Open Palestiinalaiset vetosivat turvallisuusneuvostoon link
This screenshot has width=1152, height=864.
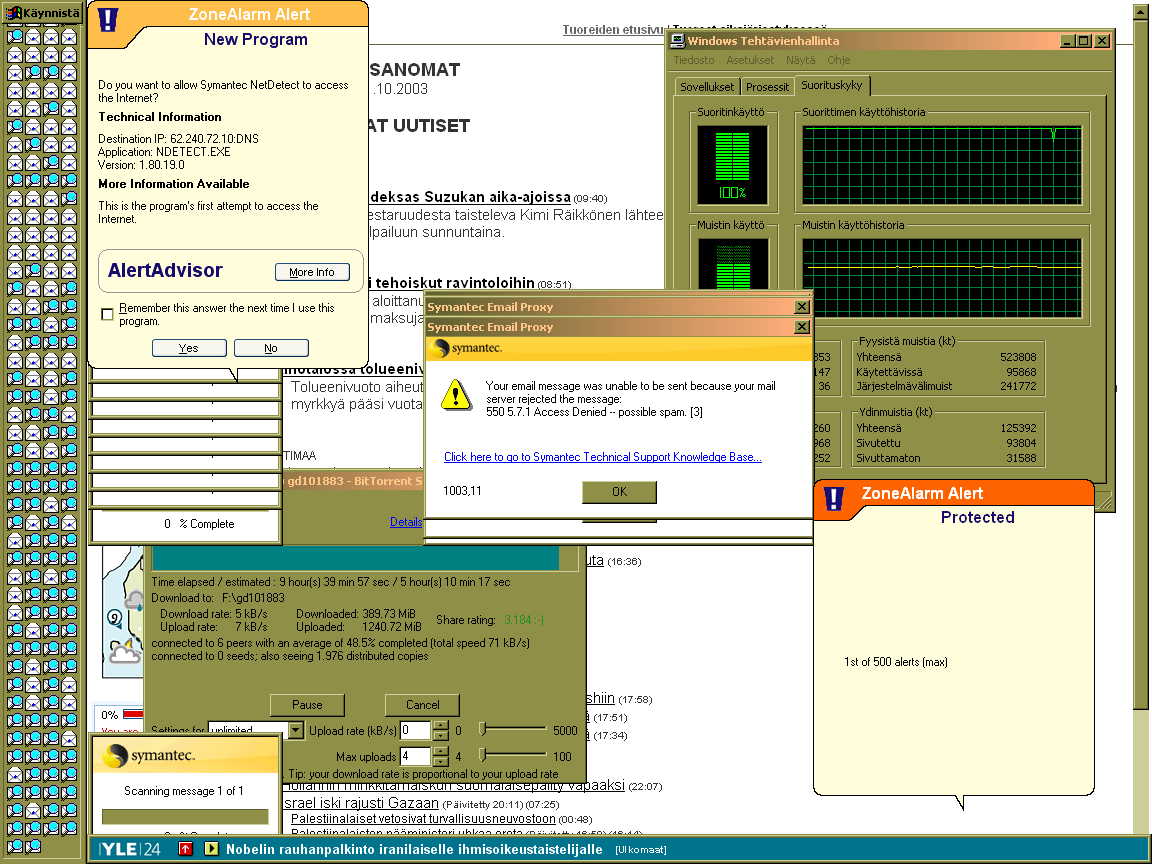pos(423,818)
